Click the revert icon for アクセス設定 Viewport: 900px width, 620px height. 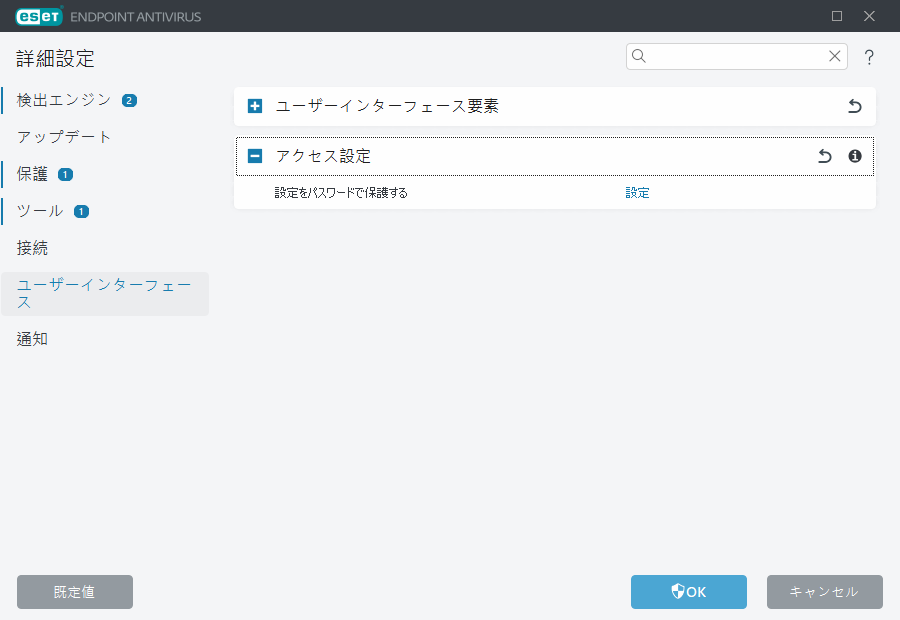[824, 156]
